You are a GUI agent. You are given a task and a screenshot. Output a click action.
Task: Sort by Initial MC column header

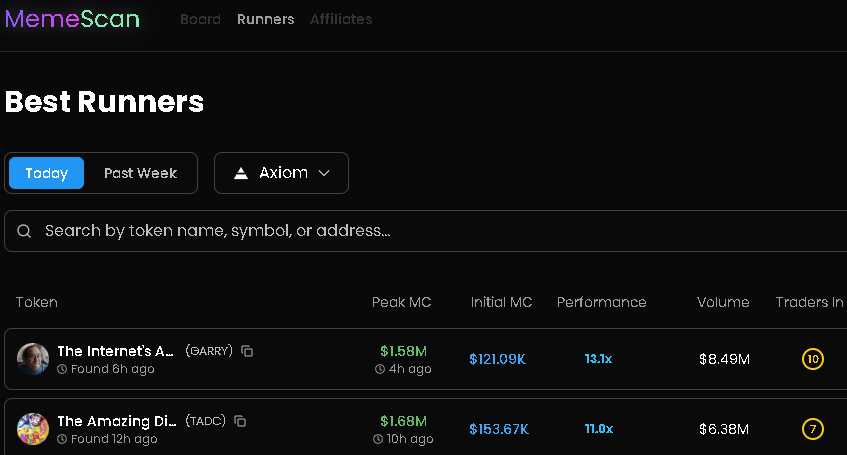click(501, 302)
